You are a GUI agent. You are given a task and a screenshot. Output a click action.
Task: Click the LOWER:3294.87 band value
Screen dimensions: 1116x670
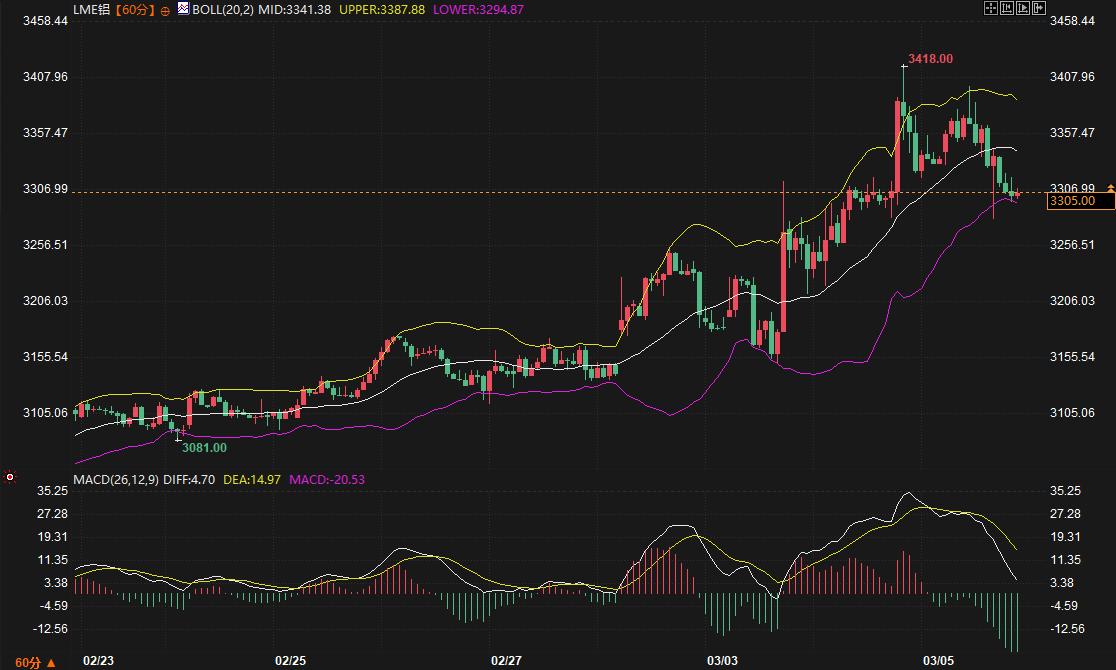point(478,9)
